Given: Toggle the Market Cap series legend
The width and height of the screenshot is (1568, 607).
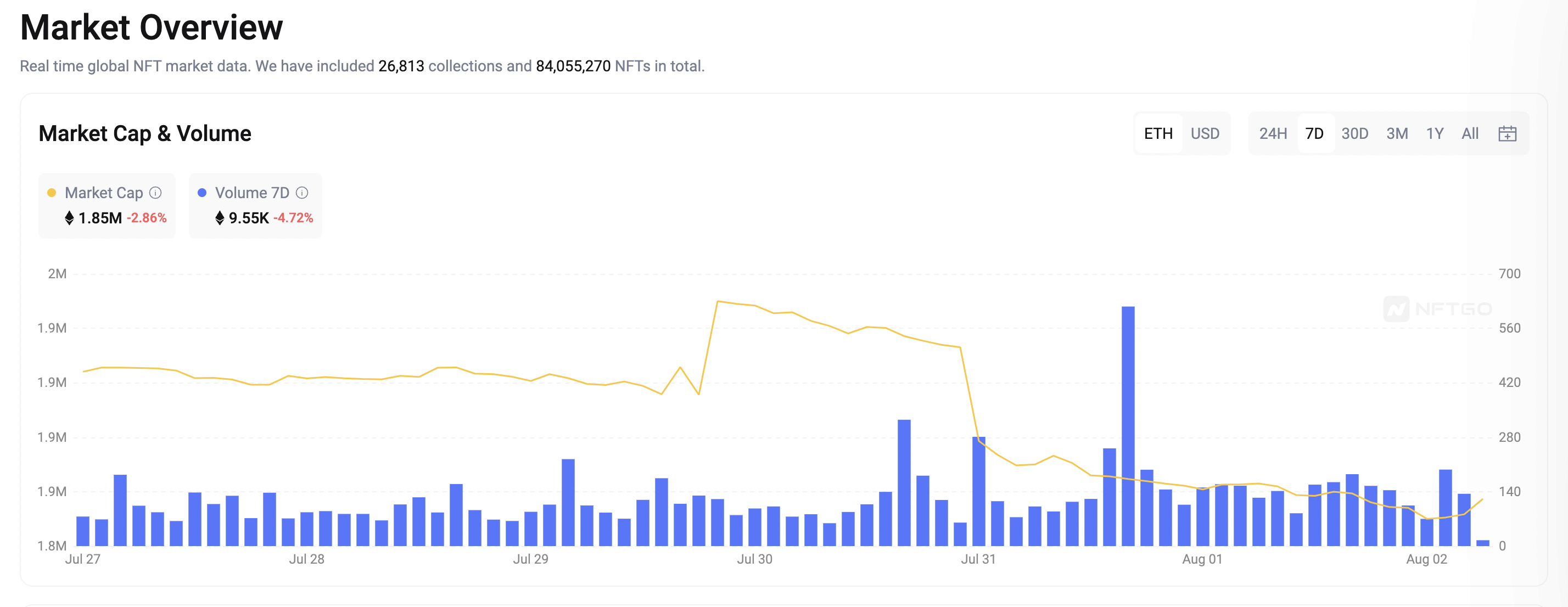Looking at the screenshot, I should [103, 193].
